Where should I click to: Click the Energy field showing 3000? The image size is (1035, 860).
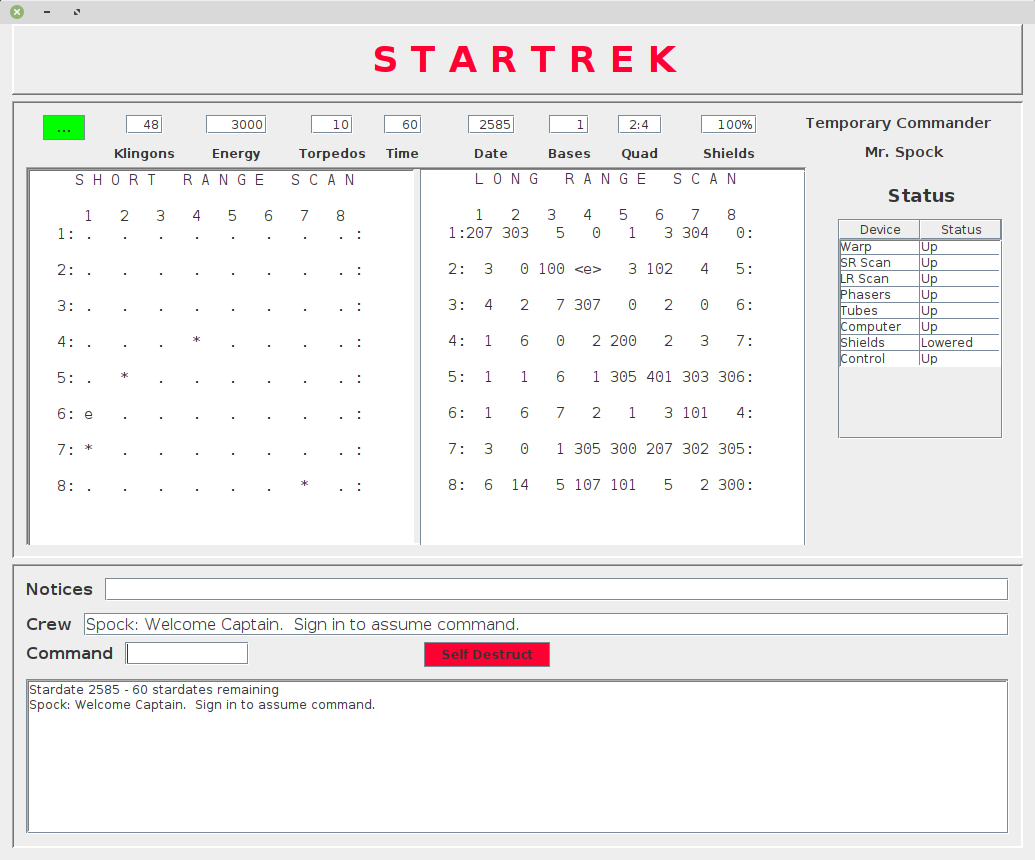[x=236, y=124]
